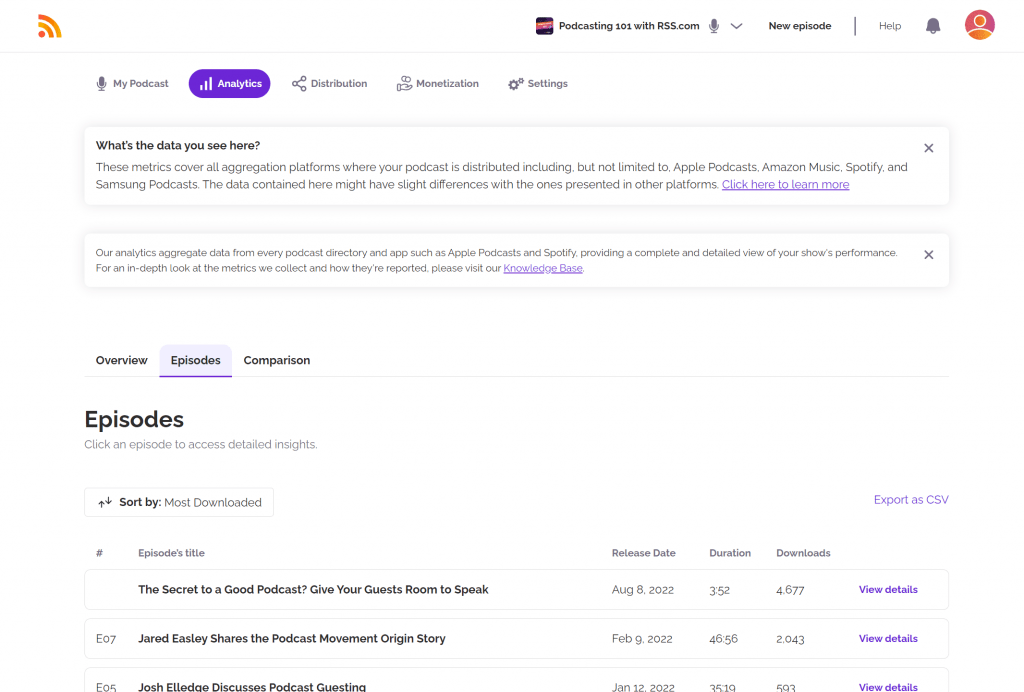Viewport: 1024px width, 692px height.
Task: Follow the 'Click here to learn more' link
Action: point(785,185)
